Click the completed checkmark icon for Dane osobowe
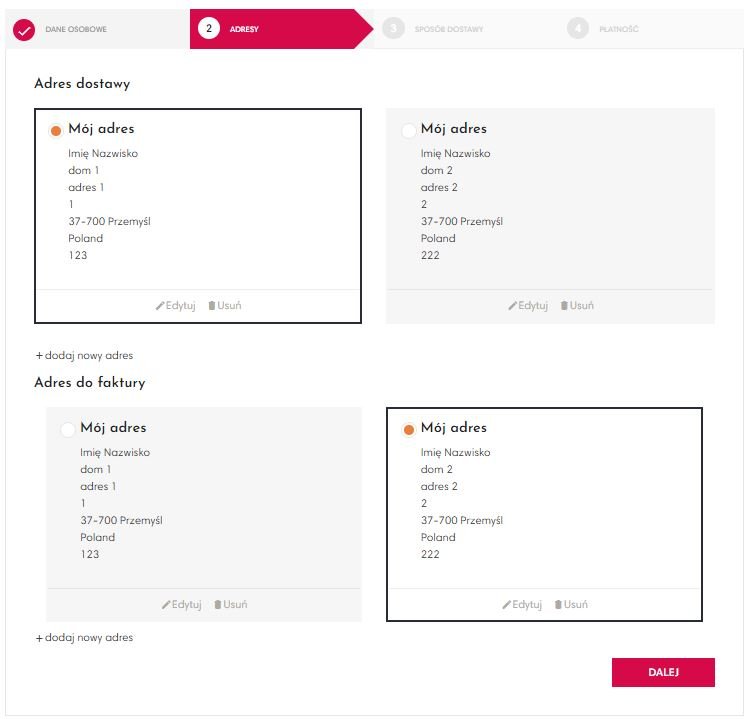 (x=24, y=29)
